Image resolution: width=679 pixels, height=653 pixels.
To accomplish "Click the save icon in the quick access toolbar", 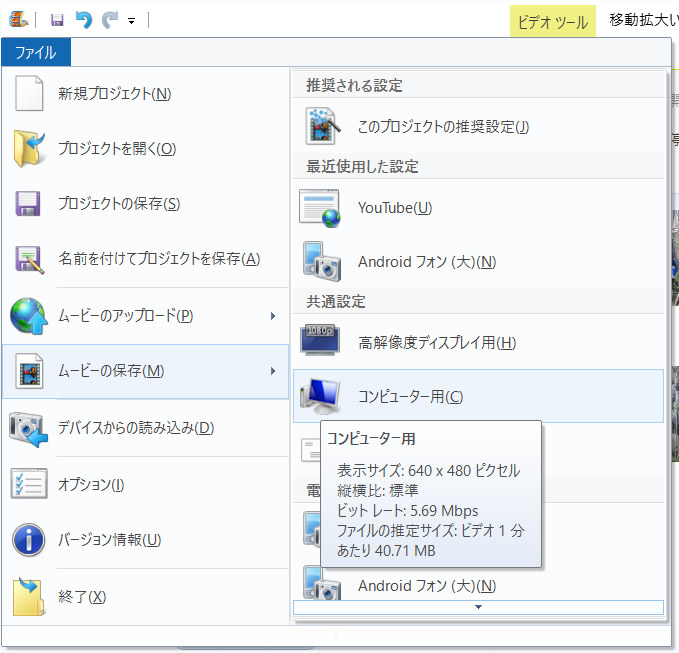I will coord(57,20).
